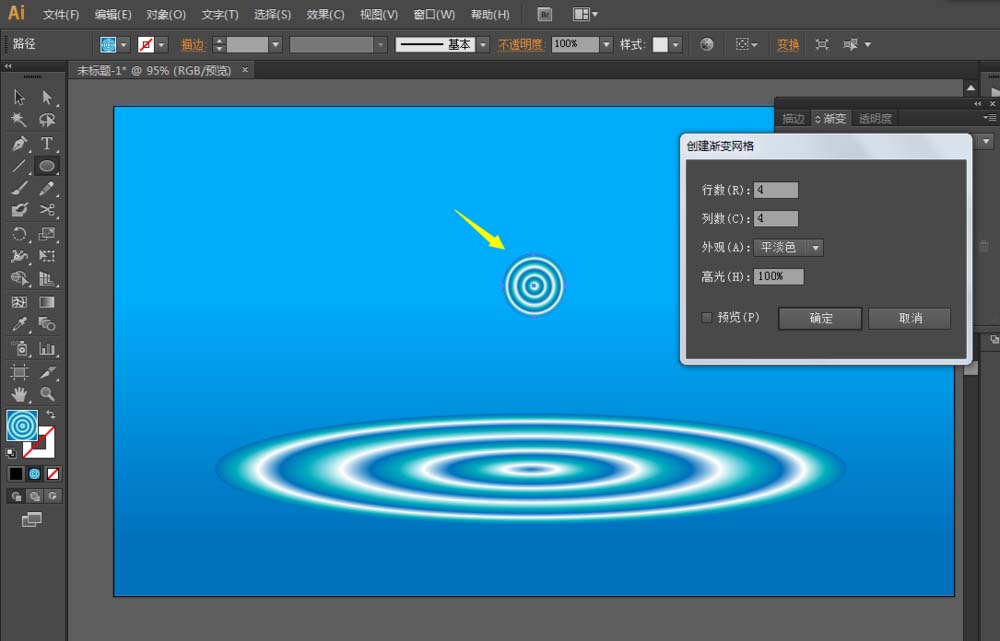Open the stroke weight dropdown

tap(276, 45)
